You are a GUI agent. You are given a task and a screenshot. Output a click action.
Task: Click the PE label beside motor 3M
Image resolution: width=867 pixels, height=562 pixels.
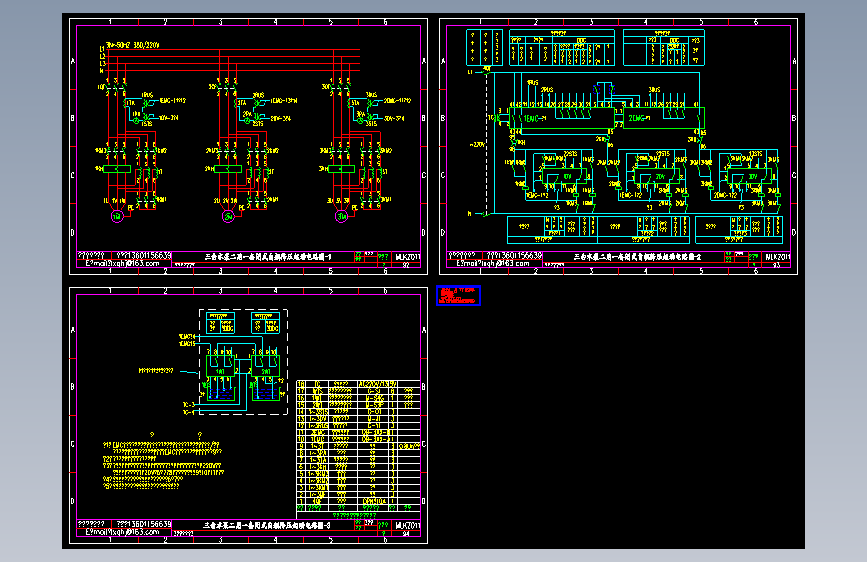pos(355,208)
